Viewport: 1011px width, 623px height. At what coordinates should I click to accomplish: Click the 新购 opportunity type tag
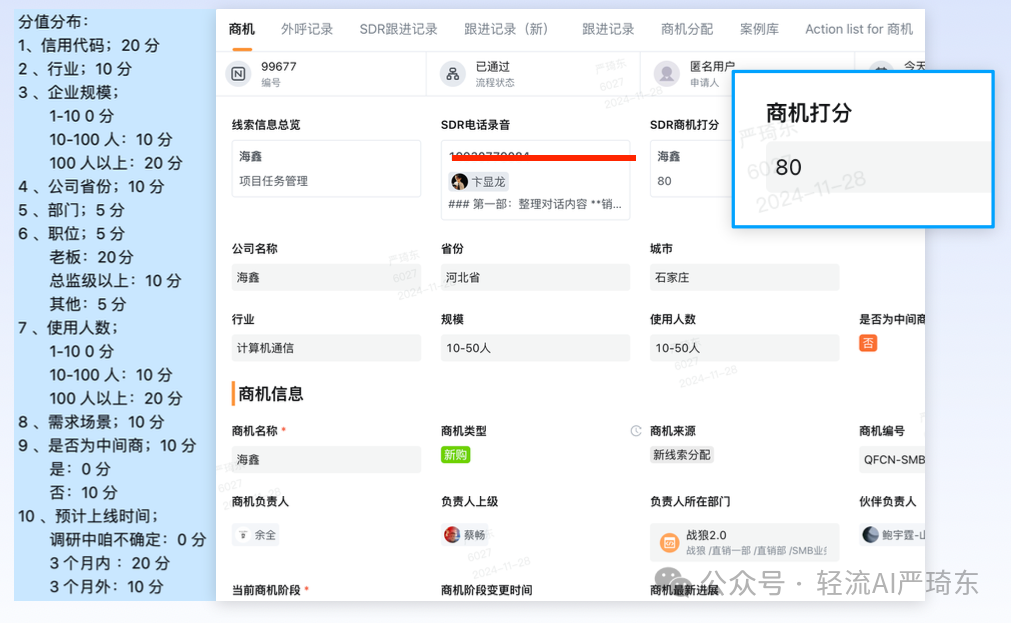(455, 455)
